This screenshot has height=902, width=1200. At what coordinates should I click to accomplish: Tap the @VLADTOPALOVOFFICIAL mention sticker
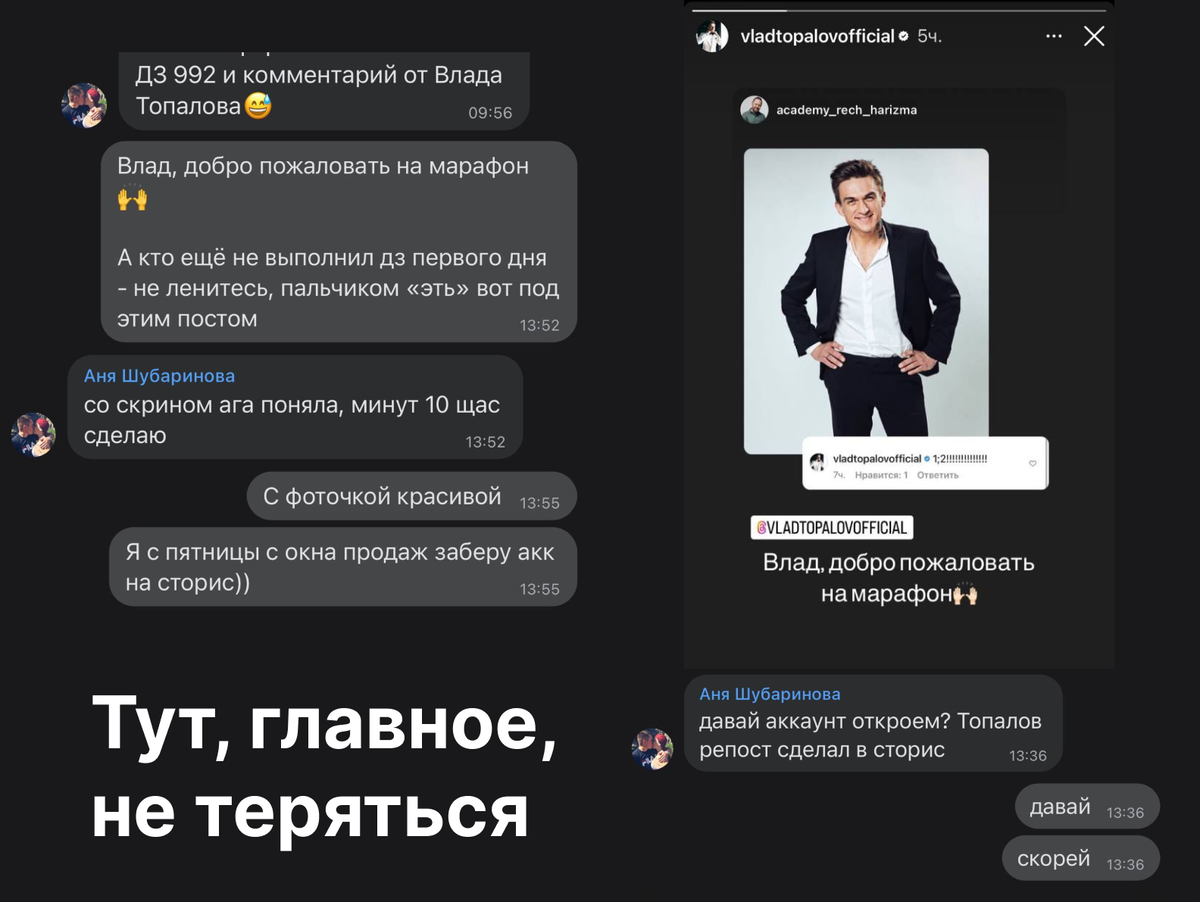click(831, 528)
